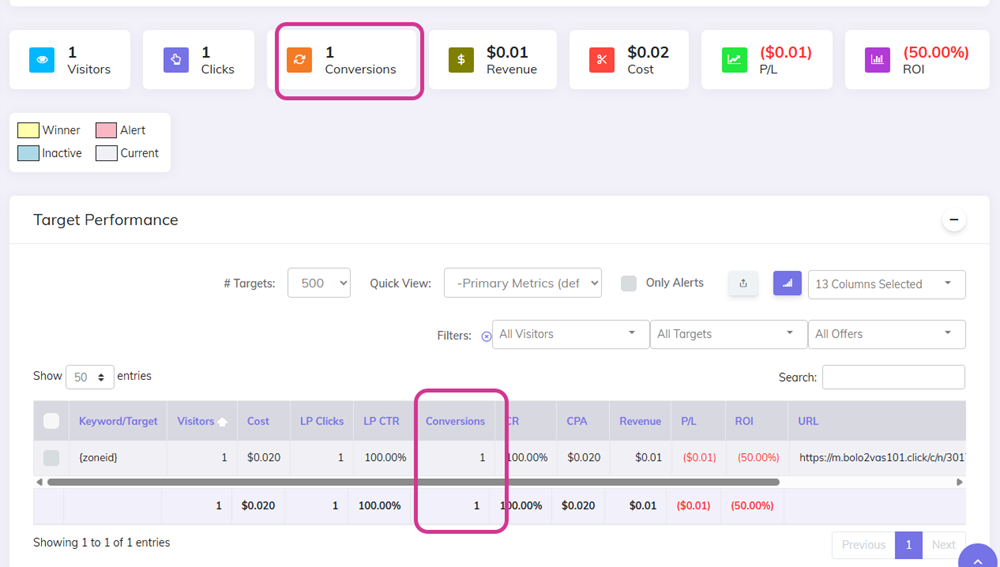
Task: Sort by Conversions column header
Action: pyautogui.click(x=455, y=421)
